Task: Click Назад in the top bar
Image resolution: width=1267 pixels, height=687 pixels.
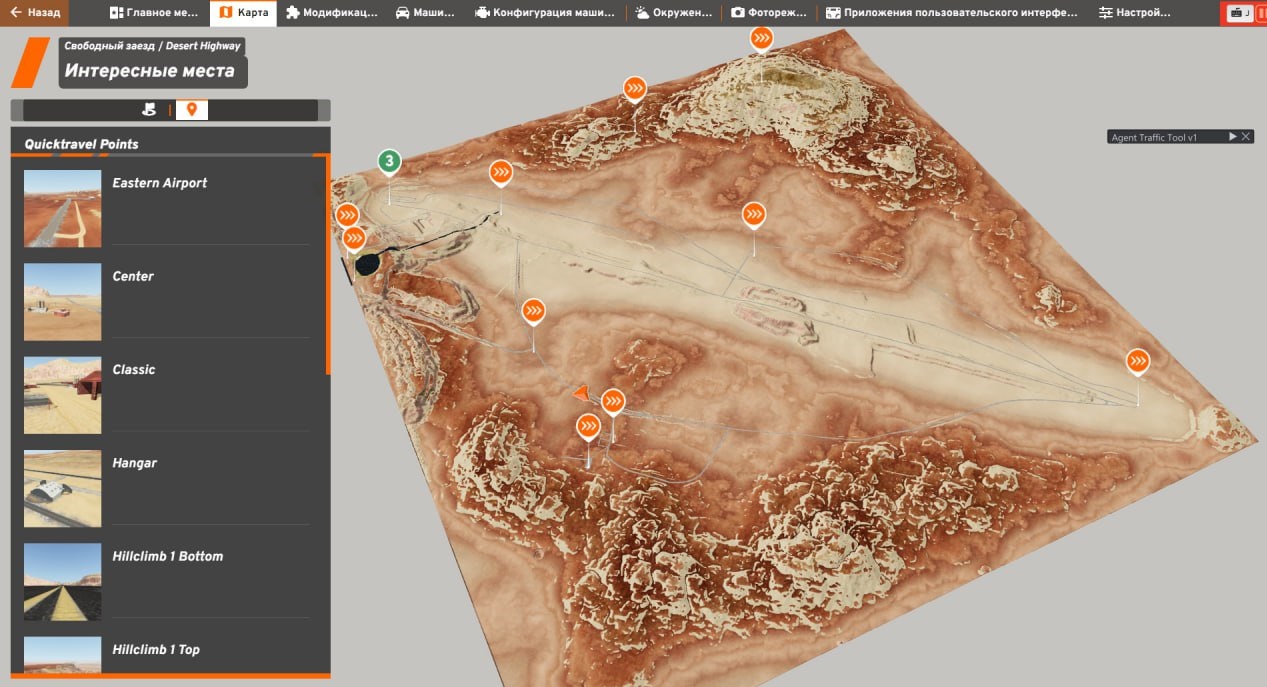Action: [x=33, y=12]
